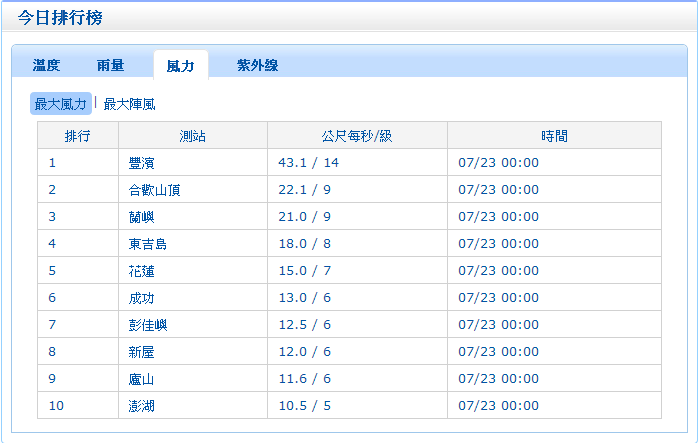Open the 花蓮 station link
Viewport: 699px width, 443px height.
click(141, 271)
